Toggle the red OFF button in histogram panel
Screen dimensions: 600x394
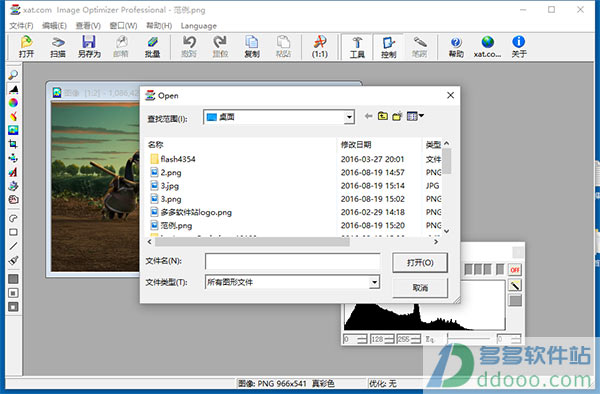[x=515, y=270]
